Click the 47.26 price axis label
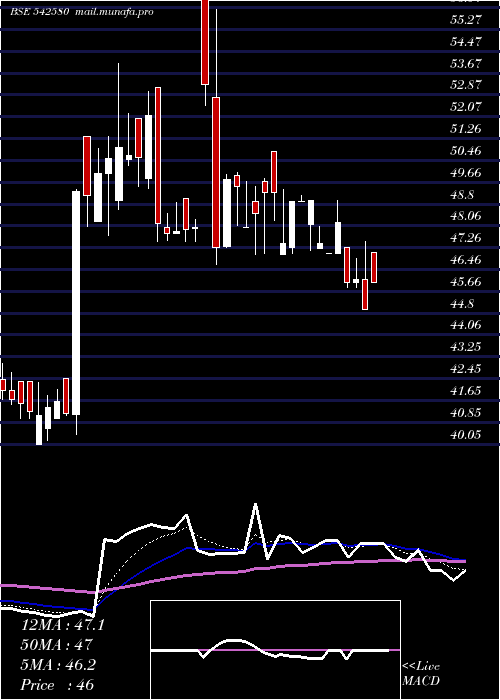 [467, 238]
